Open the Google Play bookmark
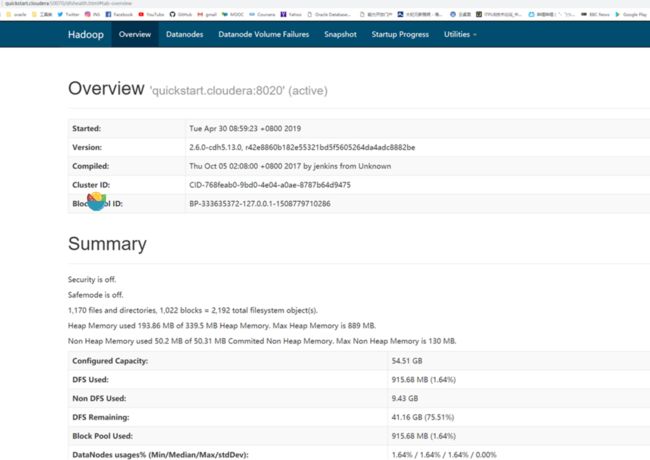The width and height of the screenshot is (650, 460). click(631, 14)
